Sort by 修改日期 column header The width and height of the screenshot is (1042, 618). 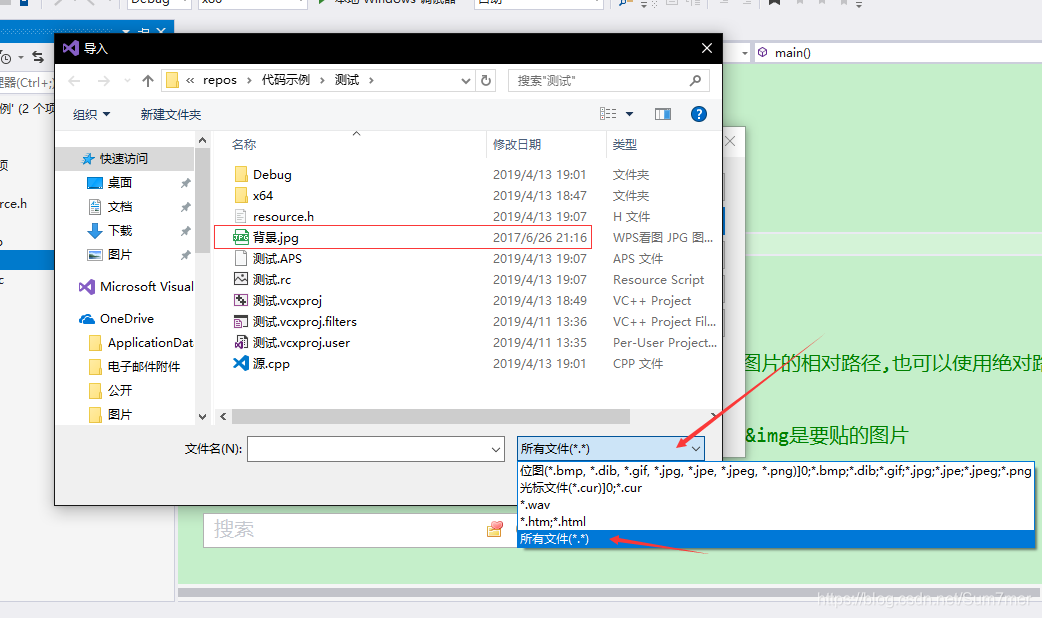[x=516, y=144]
